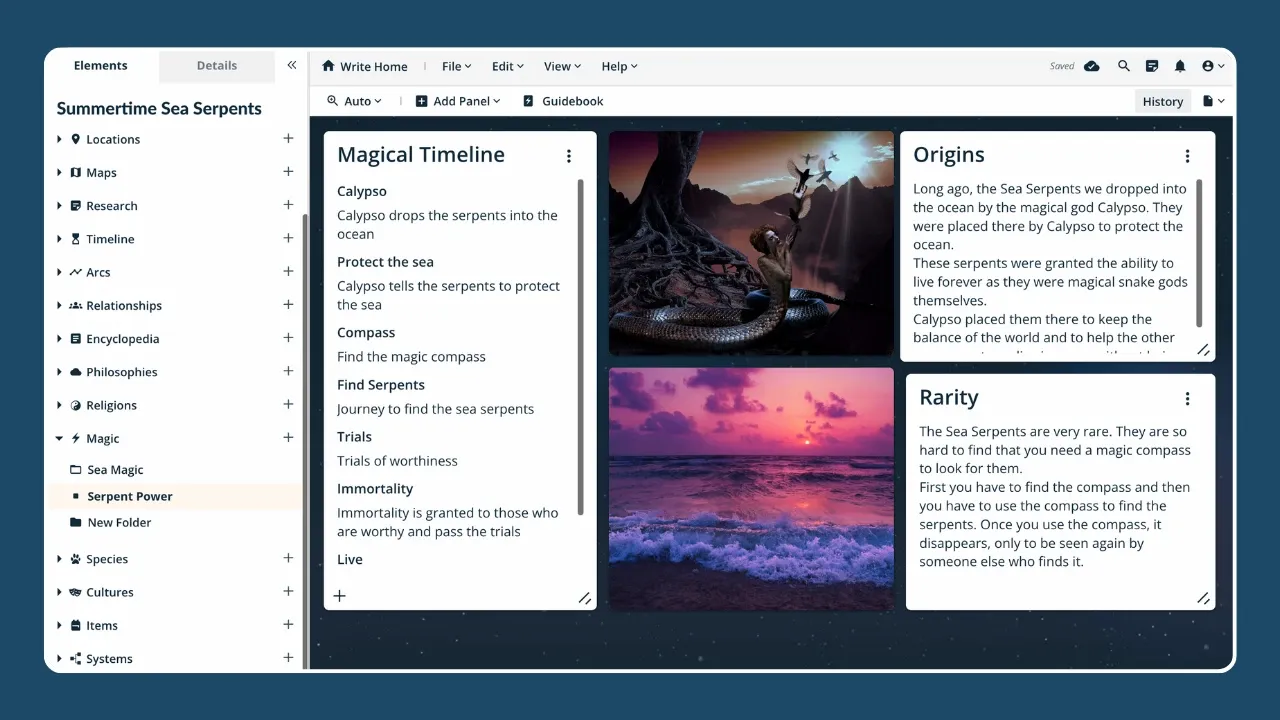Add a new entry to the Magical Timeline
The image size is (1280, 720).
tap(340, 595)
